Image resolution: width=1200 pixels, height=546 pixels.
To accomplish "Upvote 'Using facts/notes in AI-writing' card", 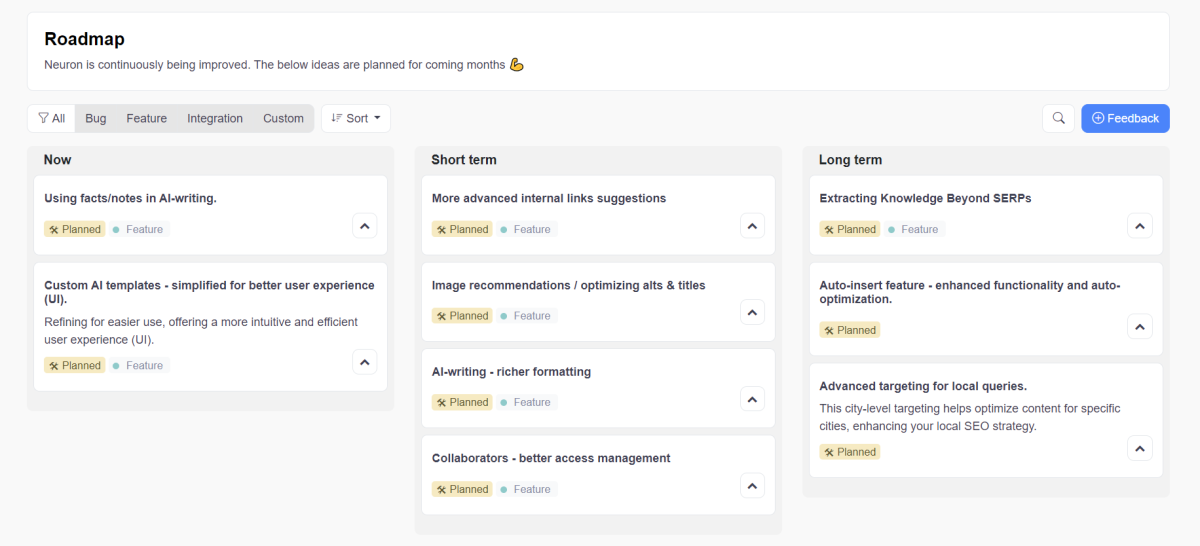I will (365, 226).
